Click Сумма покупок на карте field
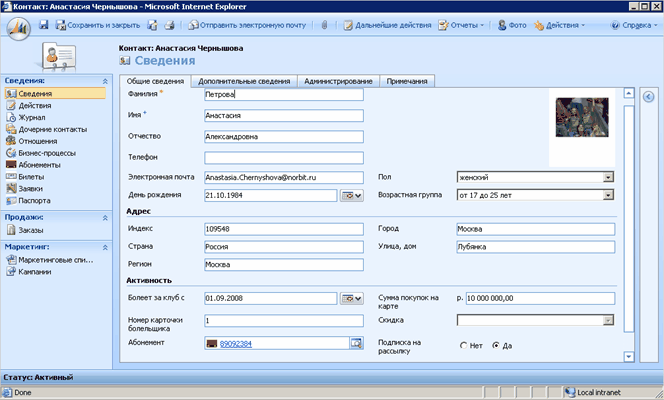 [x=540, y=298]
